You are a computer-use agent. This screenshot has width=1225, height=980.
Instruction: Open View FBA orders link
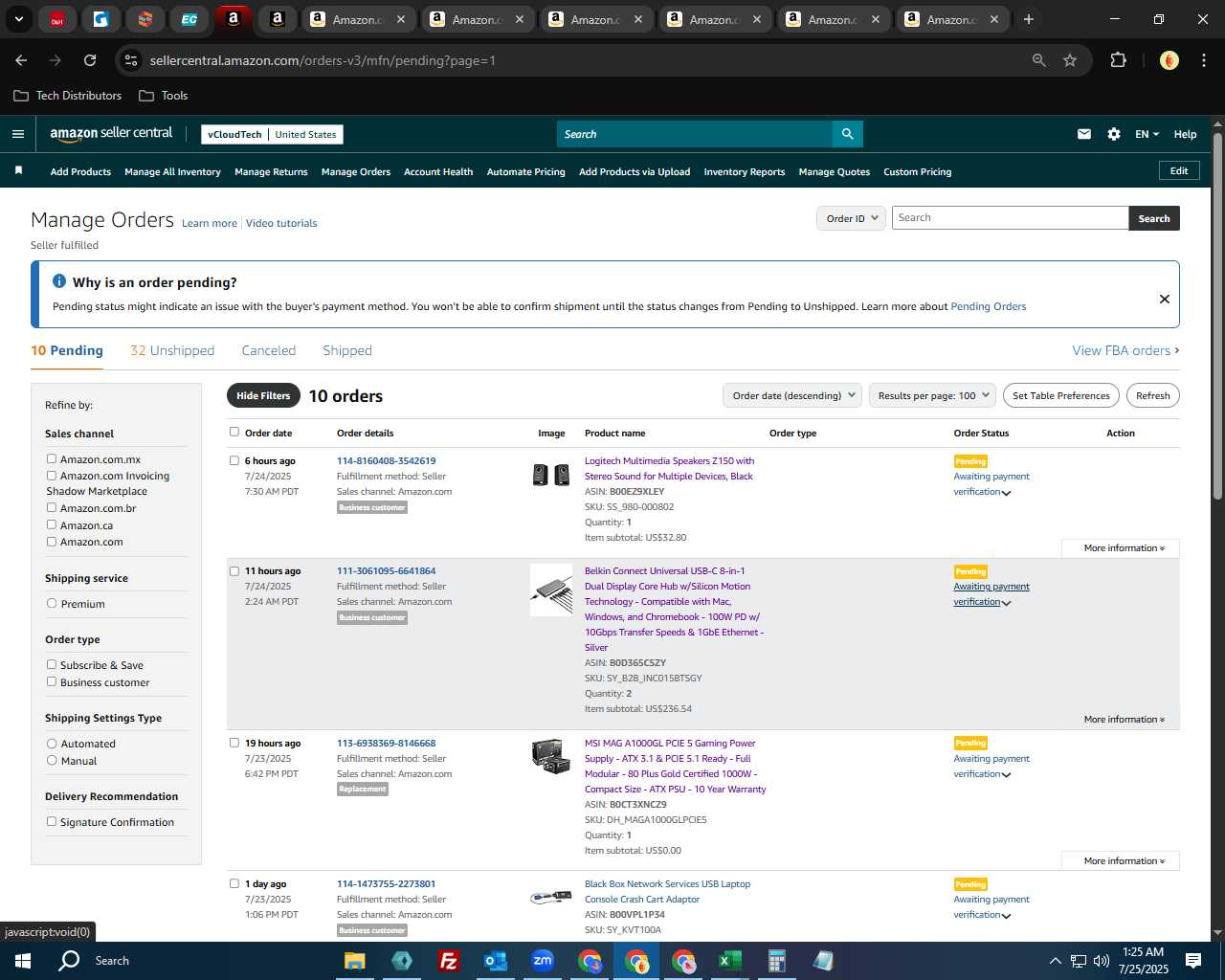click(x=1125, y=350)
